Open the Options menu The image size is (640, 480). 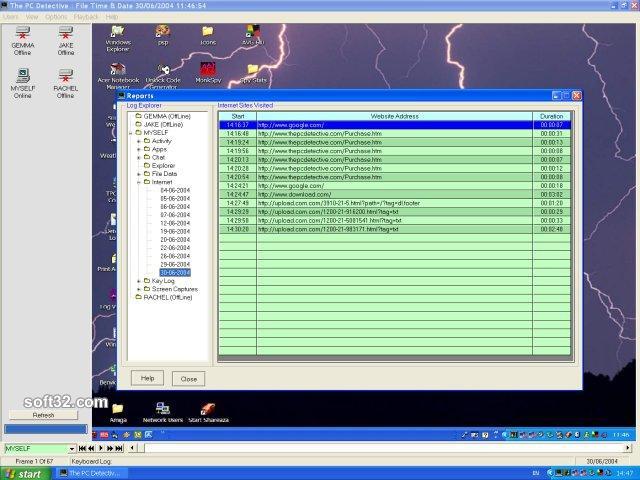click(x=56, y=17)
